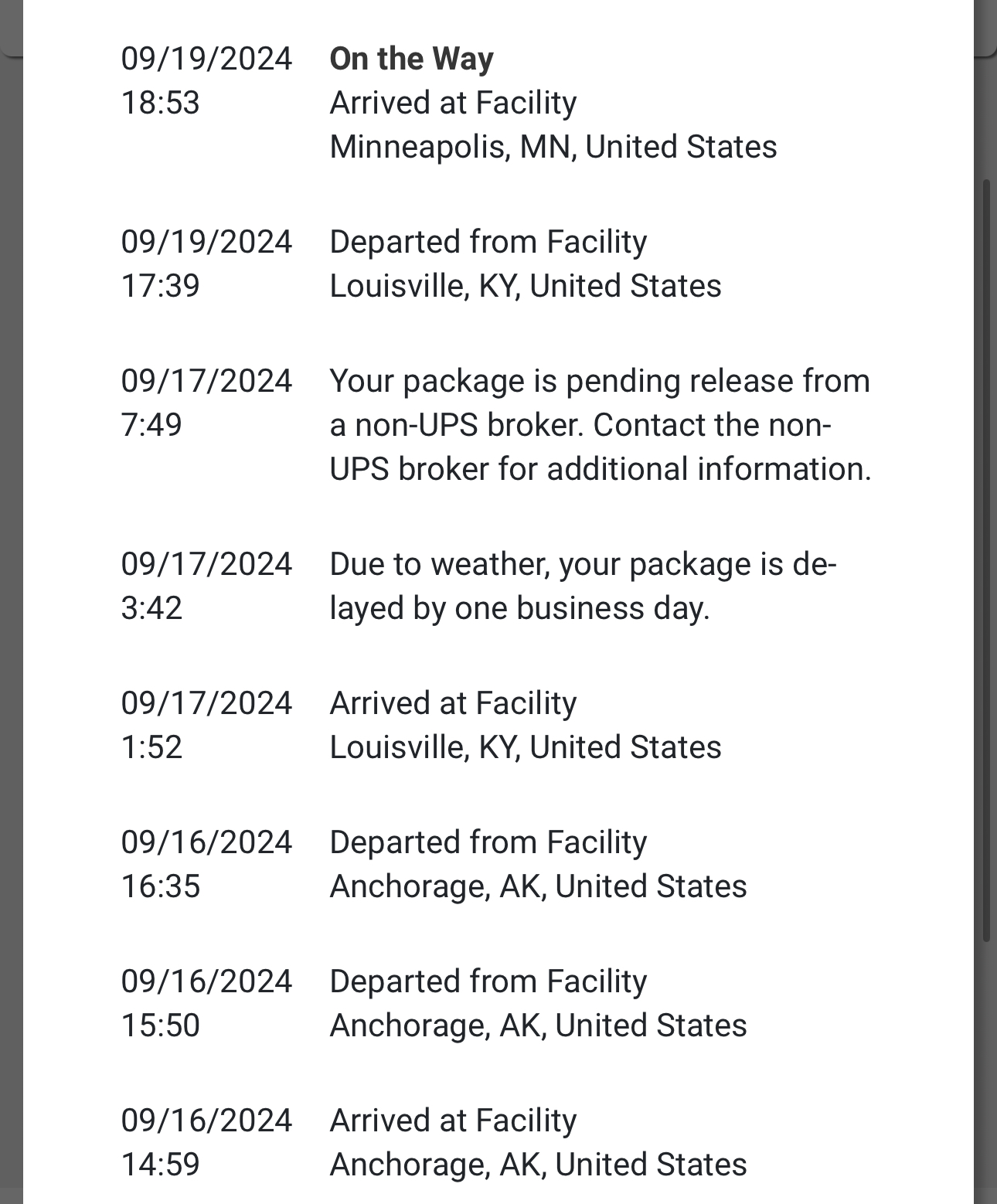Select the 09/16/2024 16:35 timestamp
Screen dimensions: 997x1204
coord(206,864)
